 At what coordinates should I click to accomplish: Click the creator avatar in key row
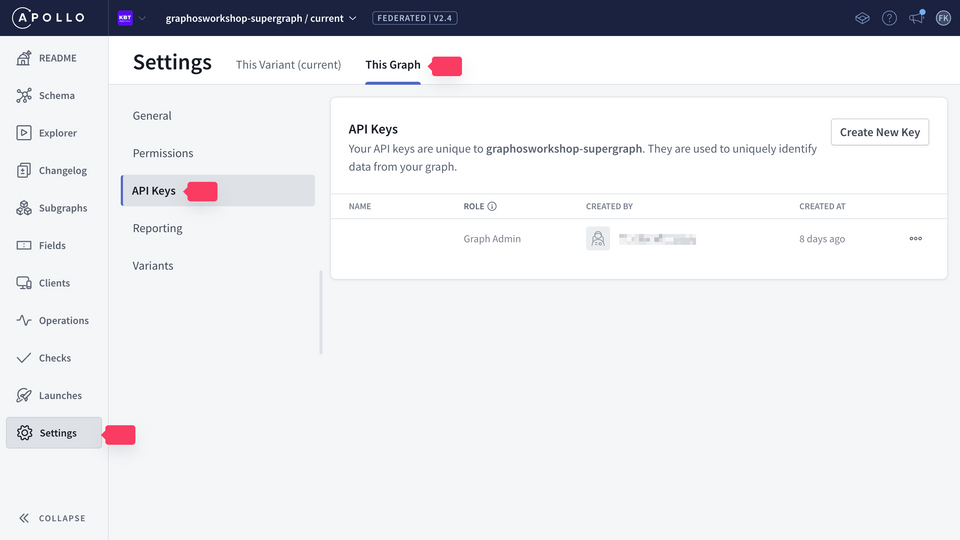coord(598,239)
